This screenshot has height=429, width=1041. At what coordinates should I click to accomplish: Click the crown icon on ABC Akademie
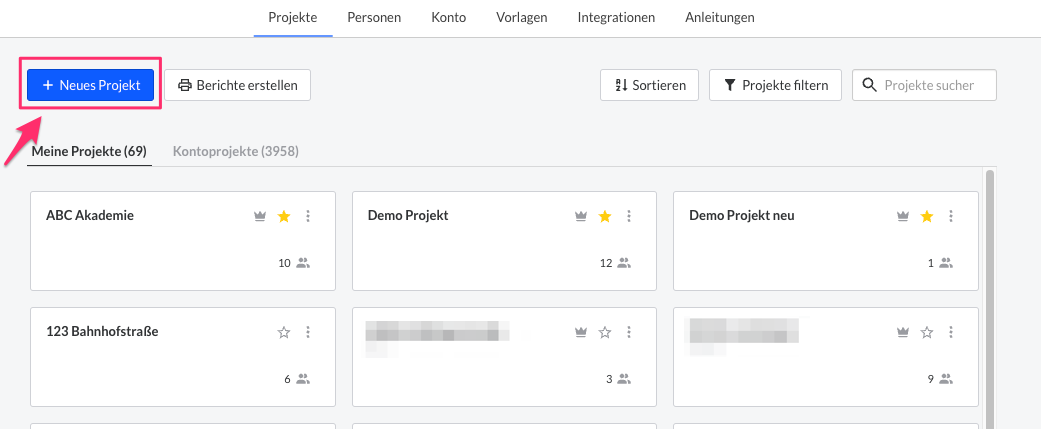click(260, 216)
